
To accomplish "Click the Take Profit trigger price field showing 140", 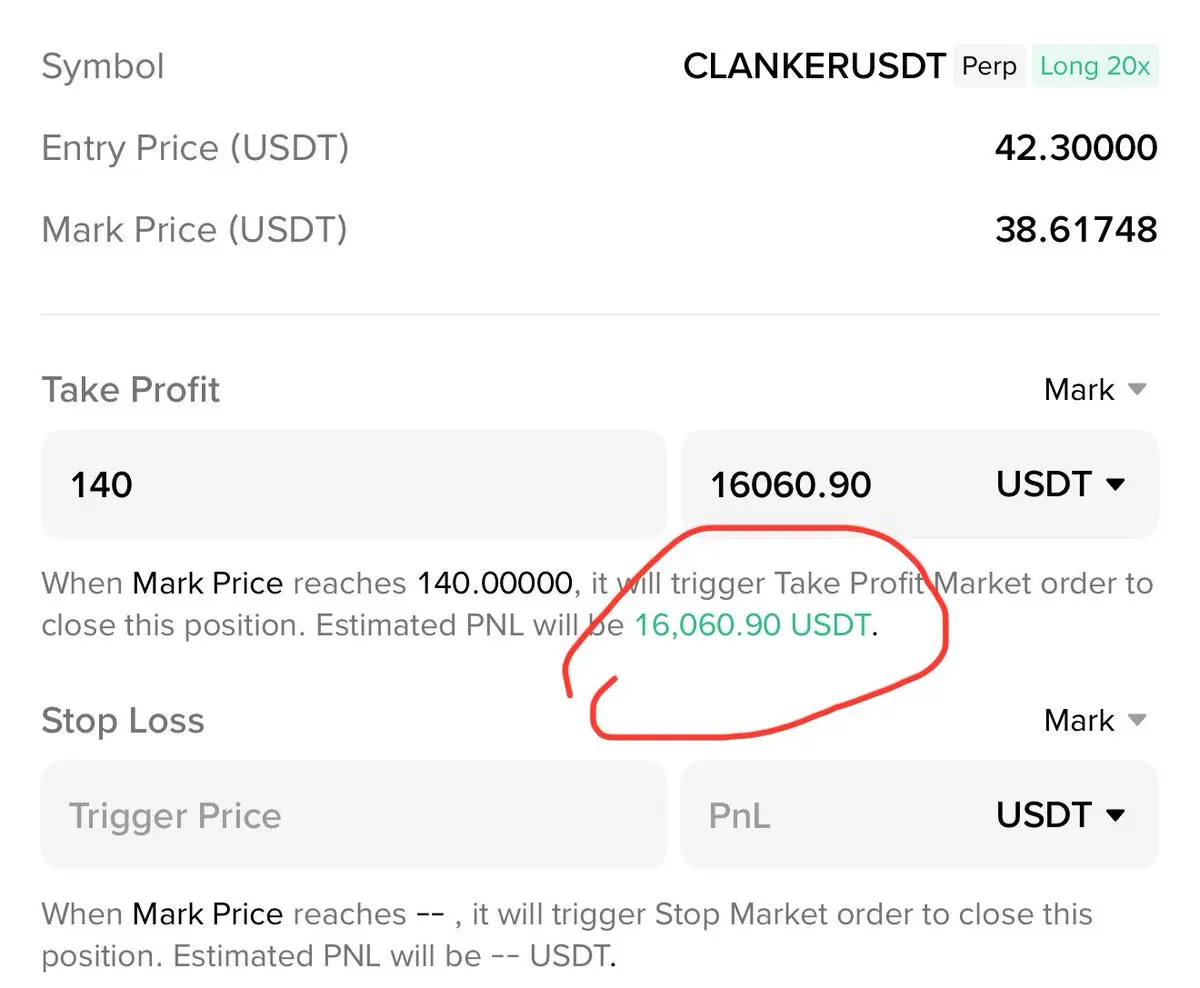I will tap(352, 485).
